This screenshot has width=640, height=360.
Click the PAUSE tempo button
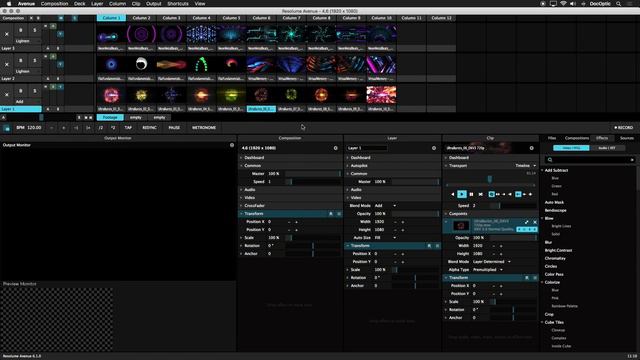[x=174, y=127]
